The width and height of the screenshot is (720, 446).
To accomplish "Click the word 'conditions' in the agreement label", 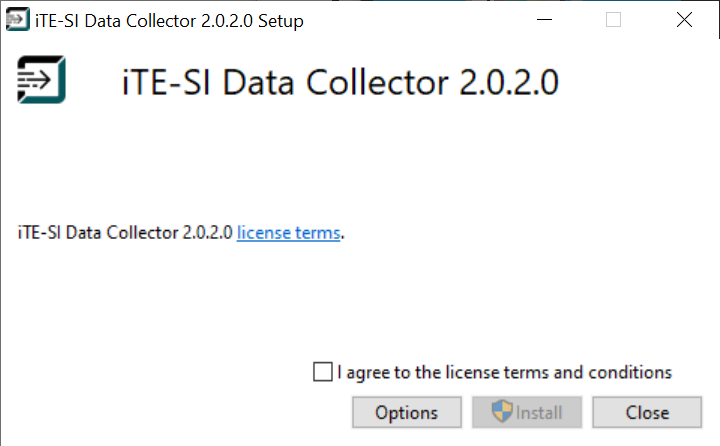I will [628, 372].
